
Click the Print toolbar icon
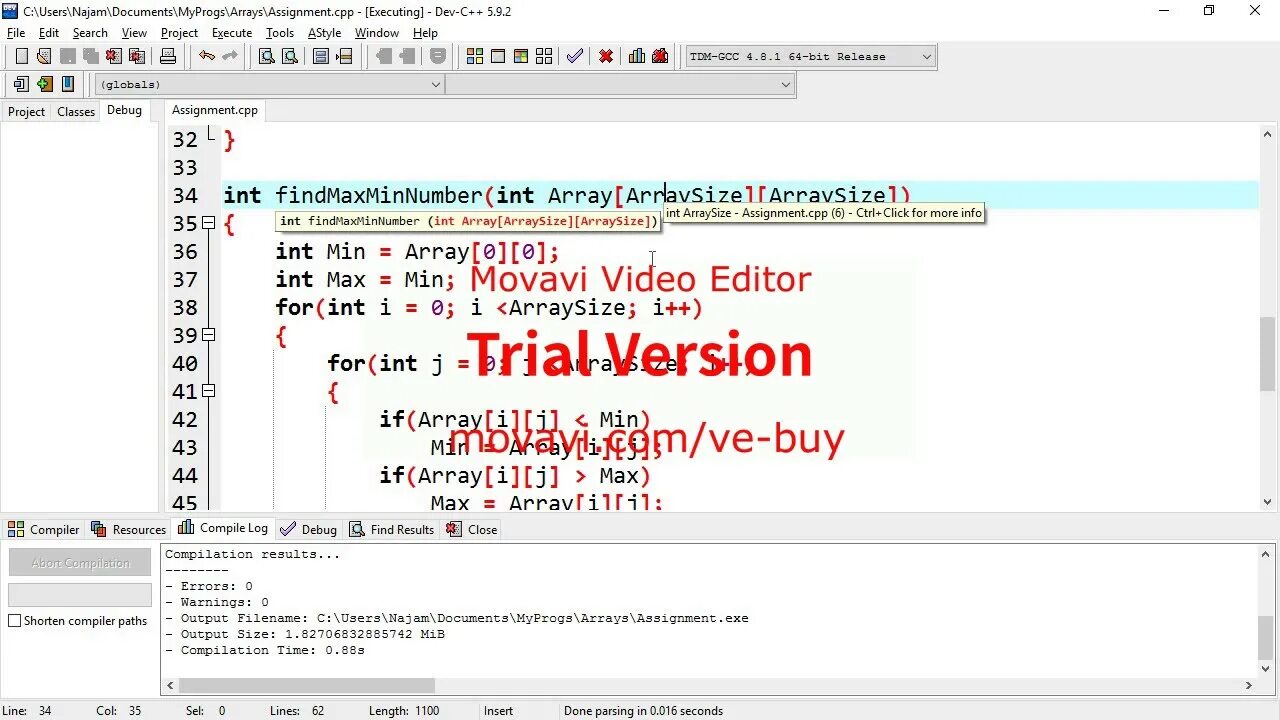click(168, 56)
